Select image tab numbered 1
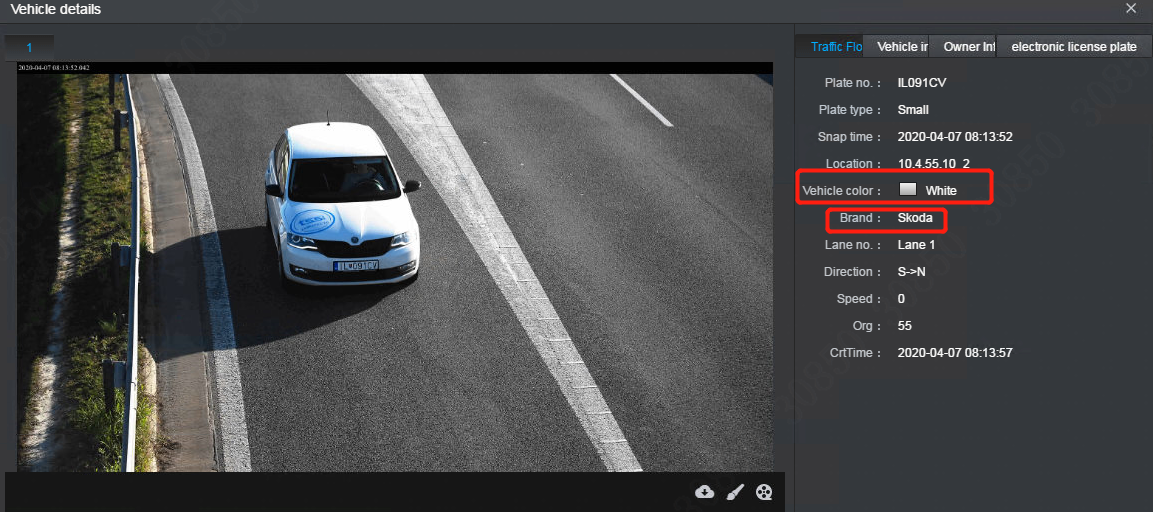This screenshot has height=512, width=1153. coord(29,48)
